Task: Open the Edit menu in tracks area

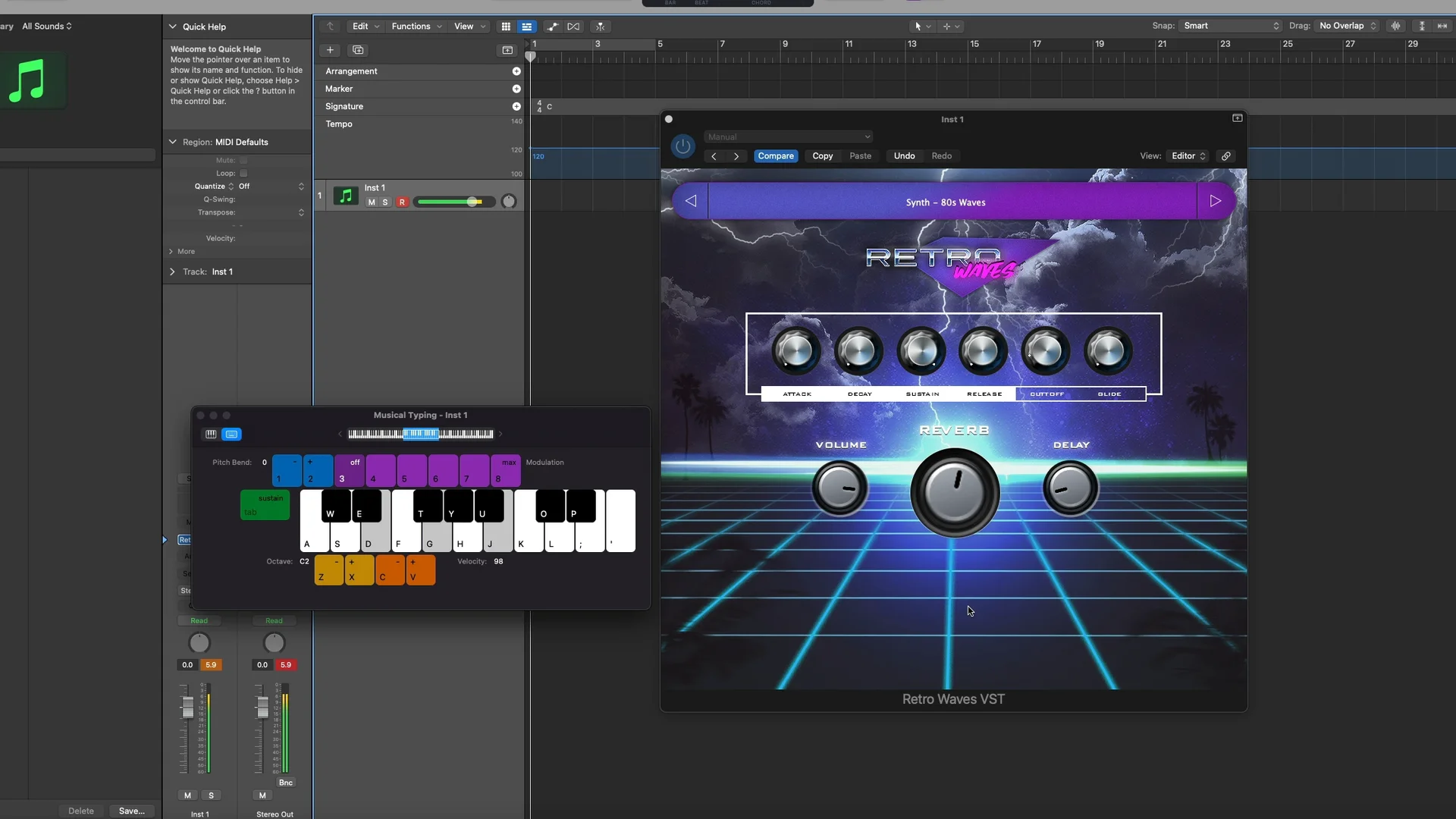Action: click(x=366, y=27)
